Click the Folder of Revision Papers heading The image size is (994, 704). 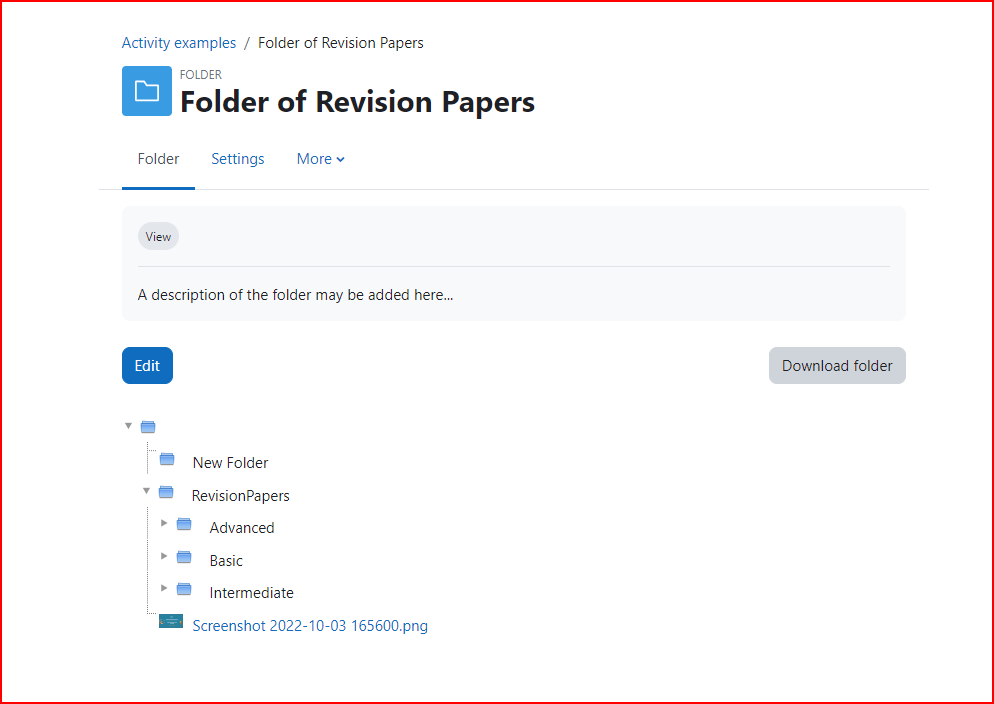pyautogui.click(x=358, y=102)
